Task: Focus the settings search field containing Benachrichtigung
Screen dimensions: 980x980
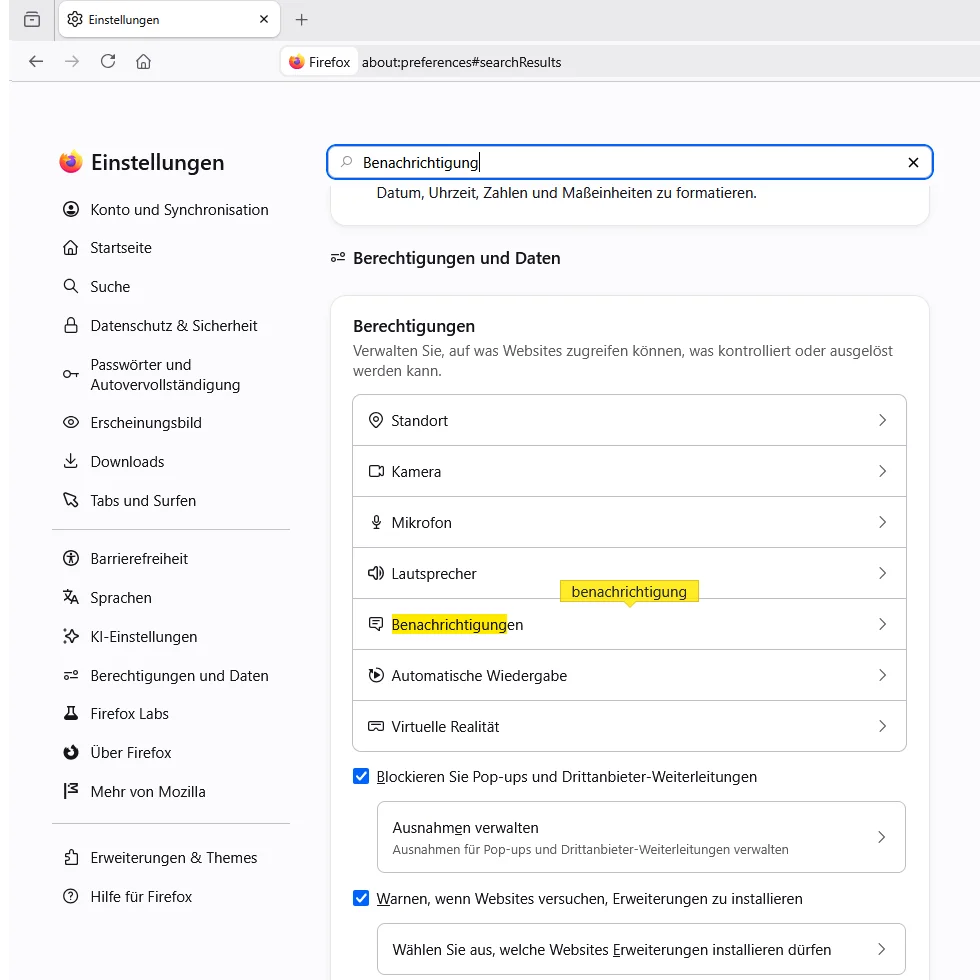Action: (629, 162)
